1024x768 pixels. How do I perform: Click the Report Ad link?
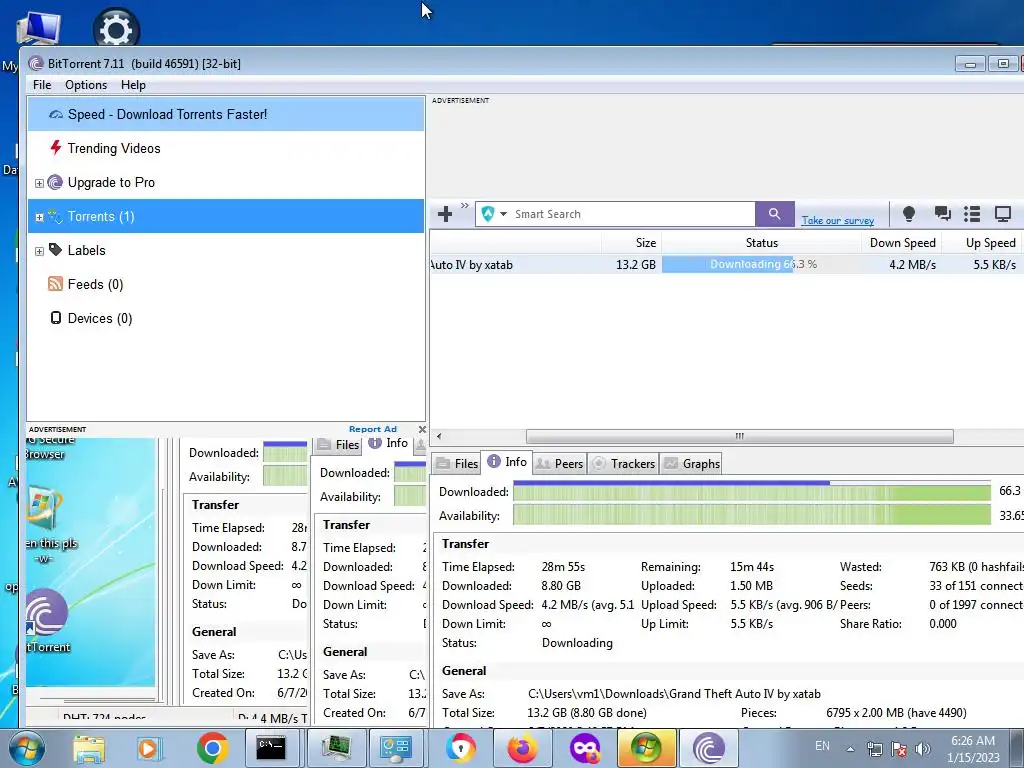point(373,429)
